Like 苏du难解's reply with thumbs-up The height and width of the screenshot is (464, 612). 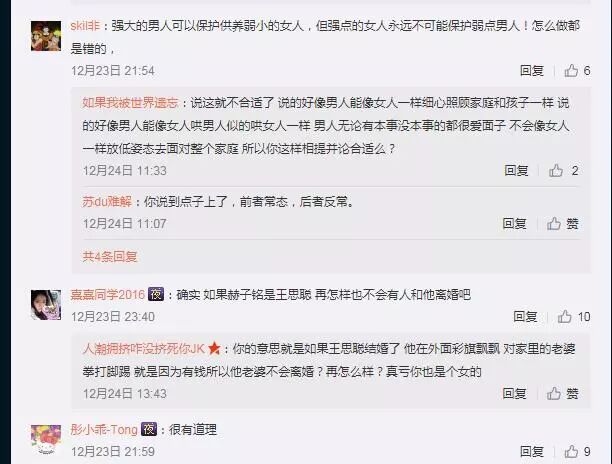[x=562, y=224]
